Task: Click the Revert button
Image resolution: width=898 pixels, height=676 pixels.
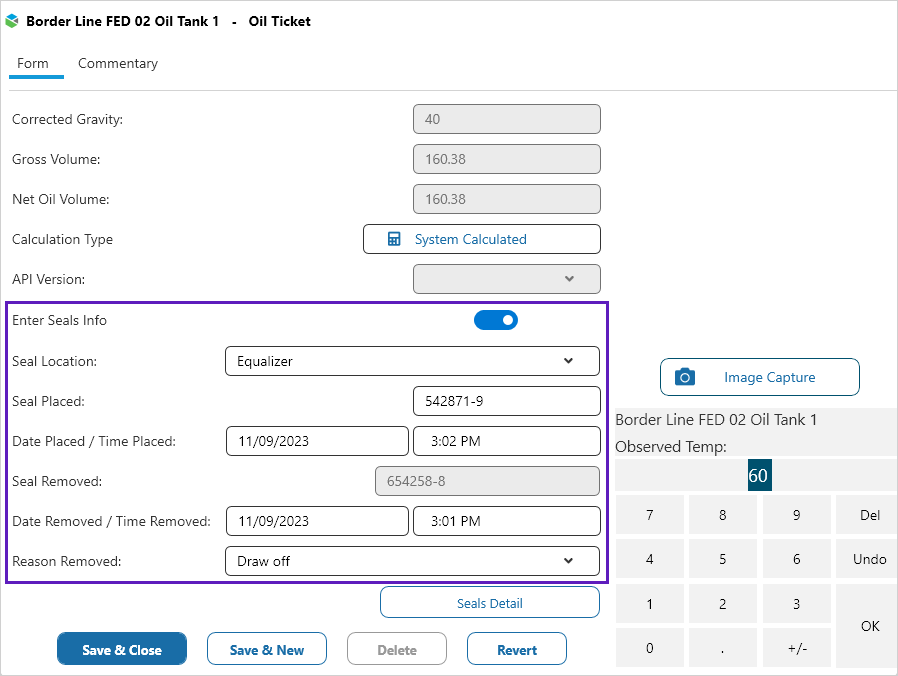Action: pos(517,650)
